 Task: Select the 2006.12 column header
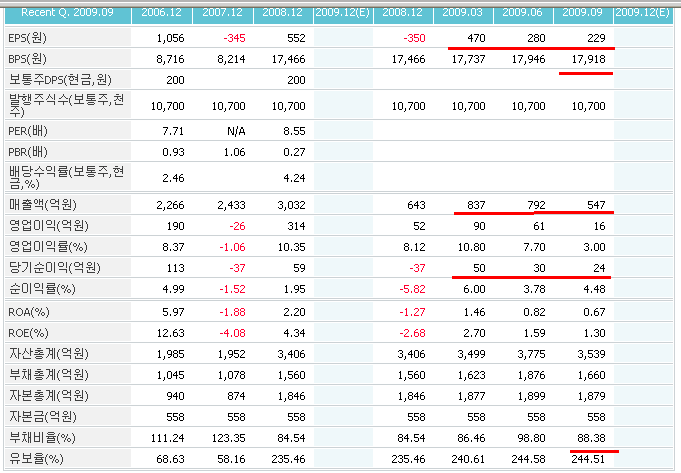[x=163, y=12]
